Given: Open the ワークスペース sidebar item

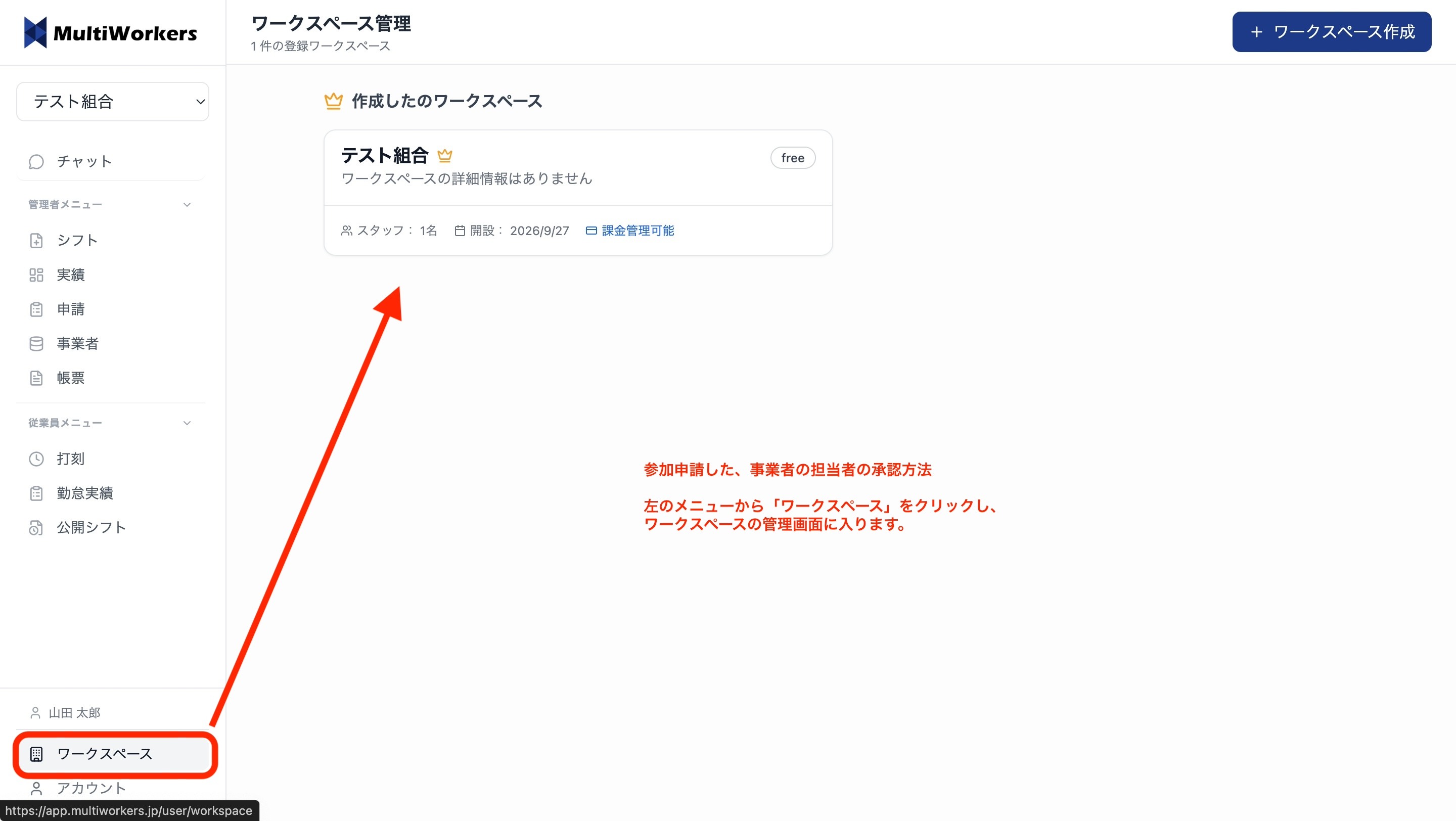Looking at the screenshot, I should (115, 754).
